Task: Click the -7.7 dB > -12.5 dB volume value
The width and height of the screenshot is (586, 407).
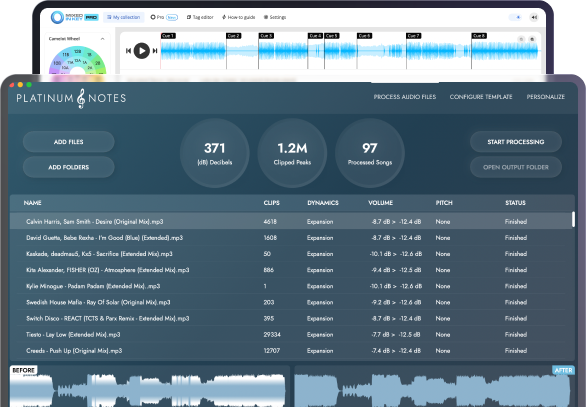Action: (x=395, y=334)
